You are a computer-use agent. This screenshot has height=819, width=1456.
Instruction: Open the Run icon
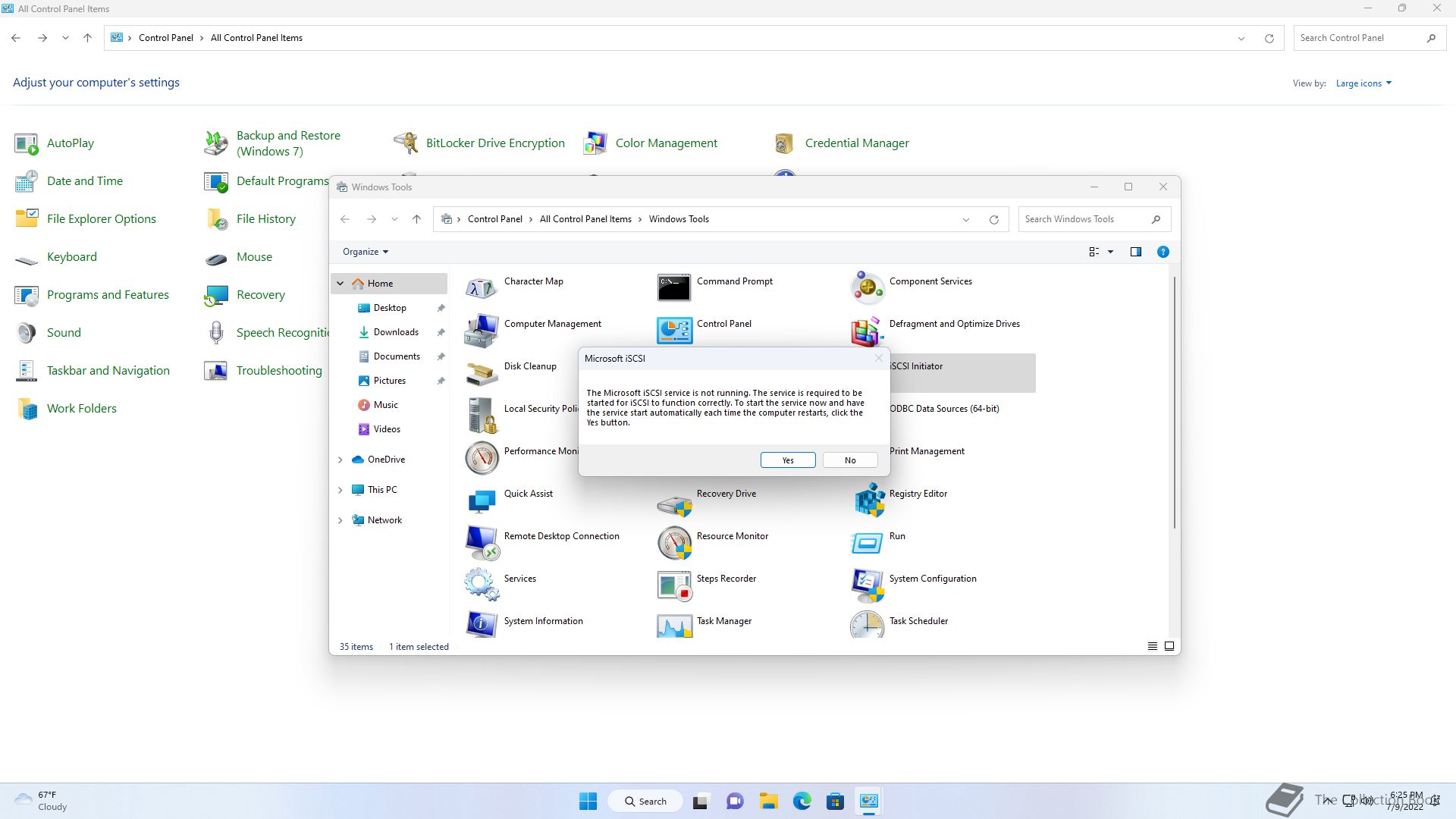(867, 542)
